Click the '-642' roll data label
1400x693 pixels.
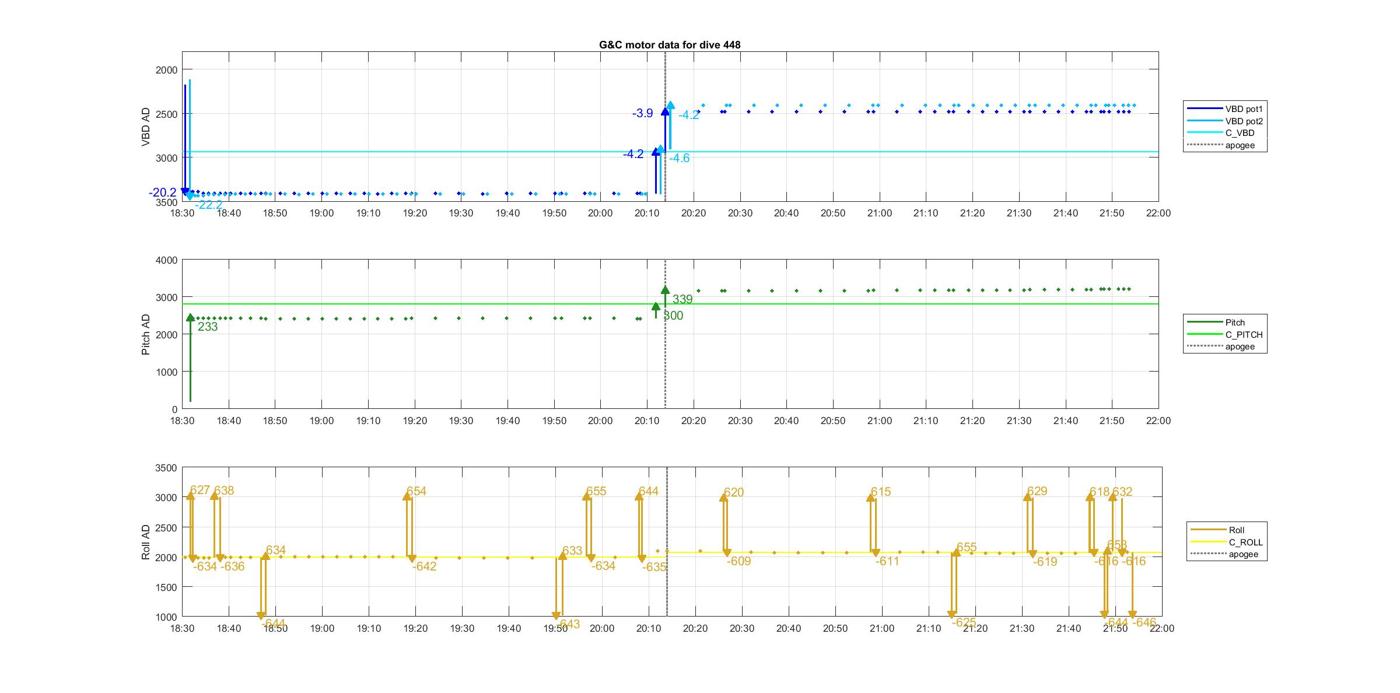pyautogui.click(x=424, y=567)
